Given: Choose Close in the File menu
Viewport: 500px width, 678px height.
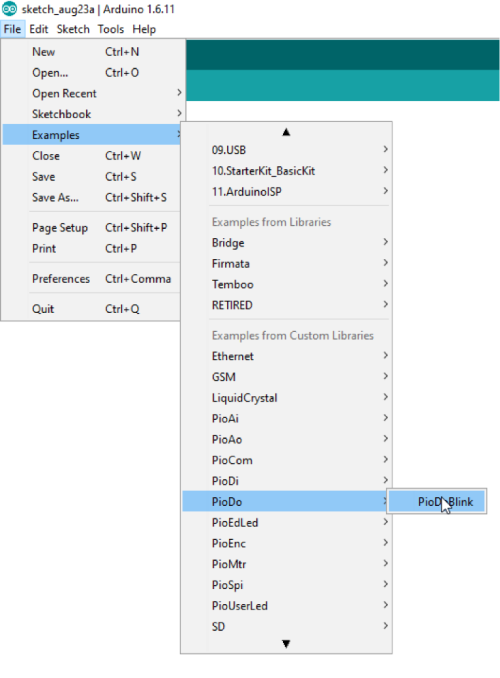Looking at the screenshot, I should coord(92,156).
